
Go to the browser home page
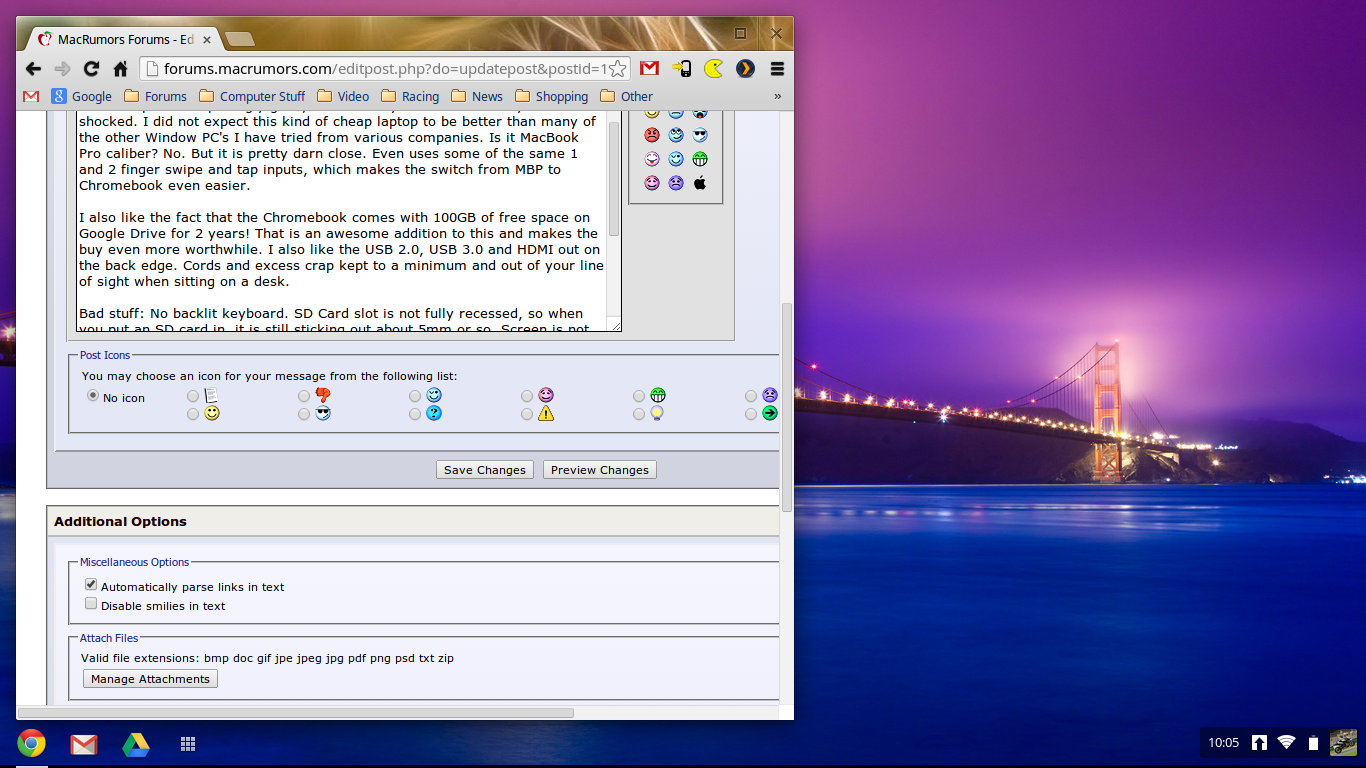(120, 69)
